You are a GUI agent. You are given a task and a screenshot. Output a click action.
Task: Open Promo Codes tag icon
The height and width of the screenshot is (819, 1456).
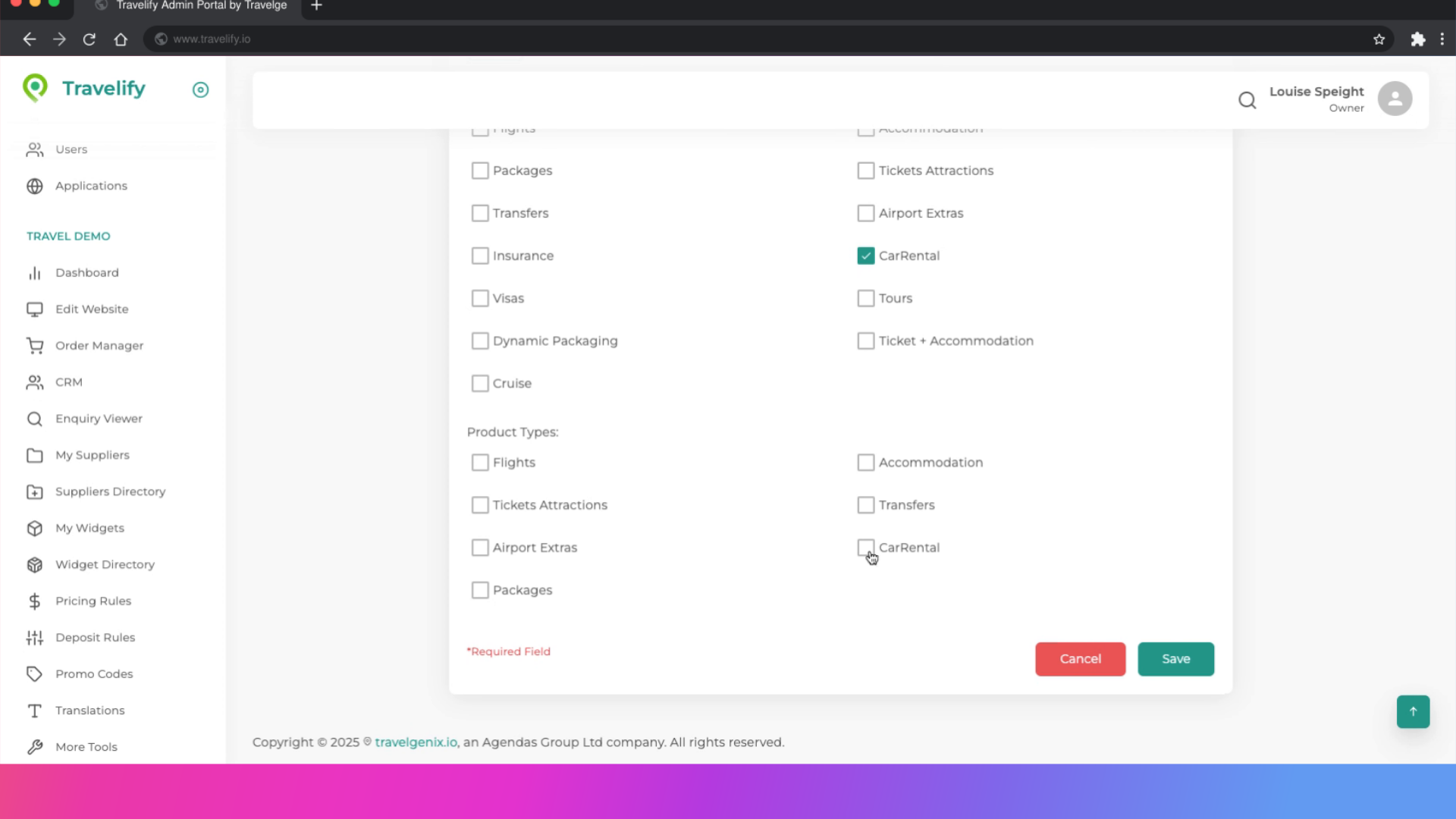click(35, 674)
